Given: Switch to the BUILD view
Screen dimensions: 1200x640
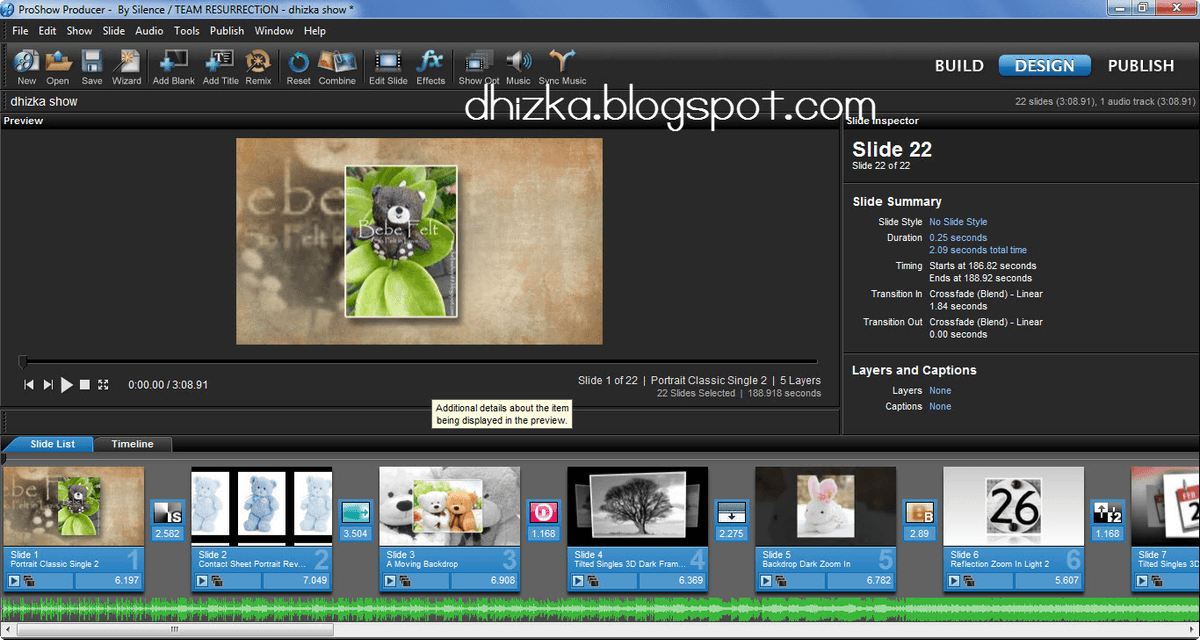Looking at the screenshot, I should coord(959,65).
